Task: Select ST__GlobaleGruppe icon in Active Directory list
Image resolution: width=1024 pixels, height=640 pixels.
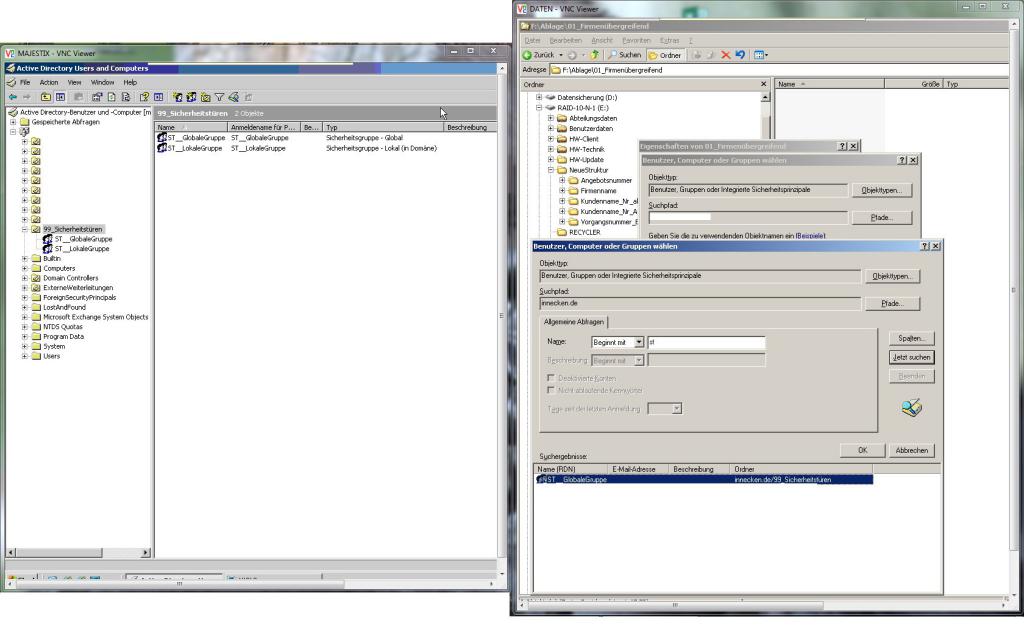Action: pyautogui.click(x=162, y=138)
